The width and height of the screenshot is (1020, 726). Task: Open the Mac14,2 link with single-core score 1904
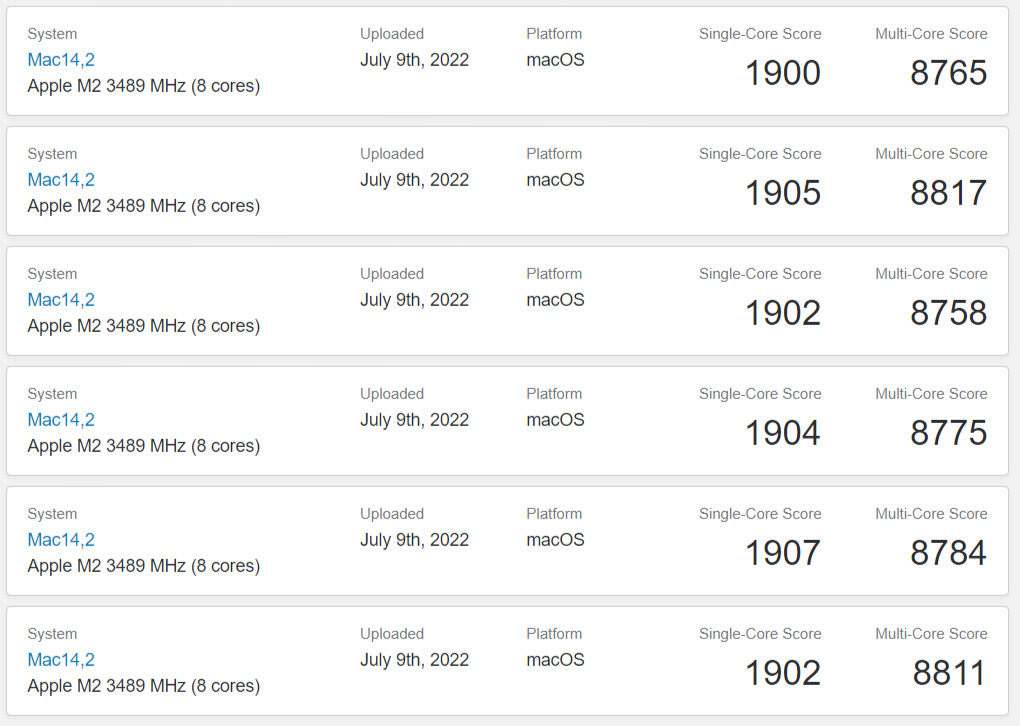click(x=61, y=420)
